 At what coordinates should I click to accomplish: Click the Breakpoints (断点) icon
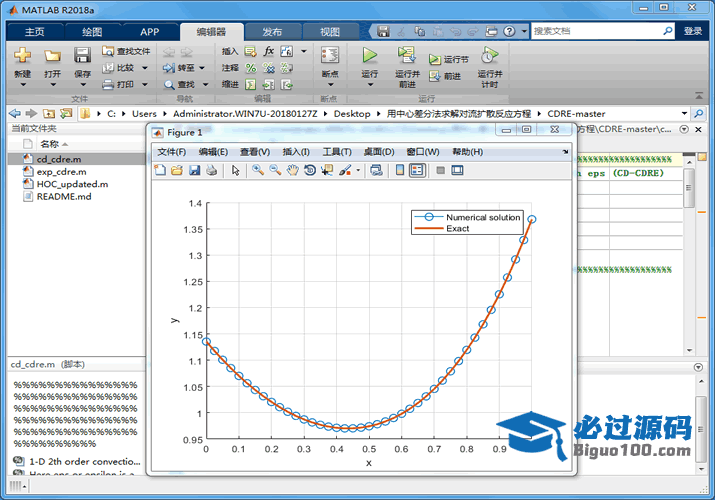point(330,56)
